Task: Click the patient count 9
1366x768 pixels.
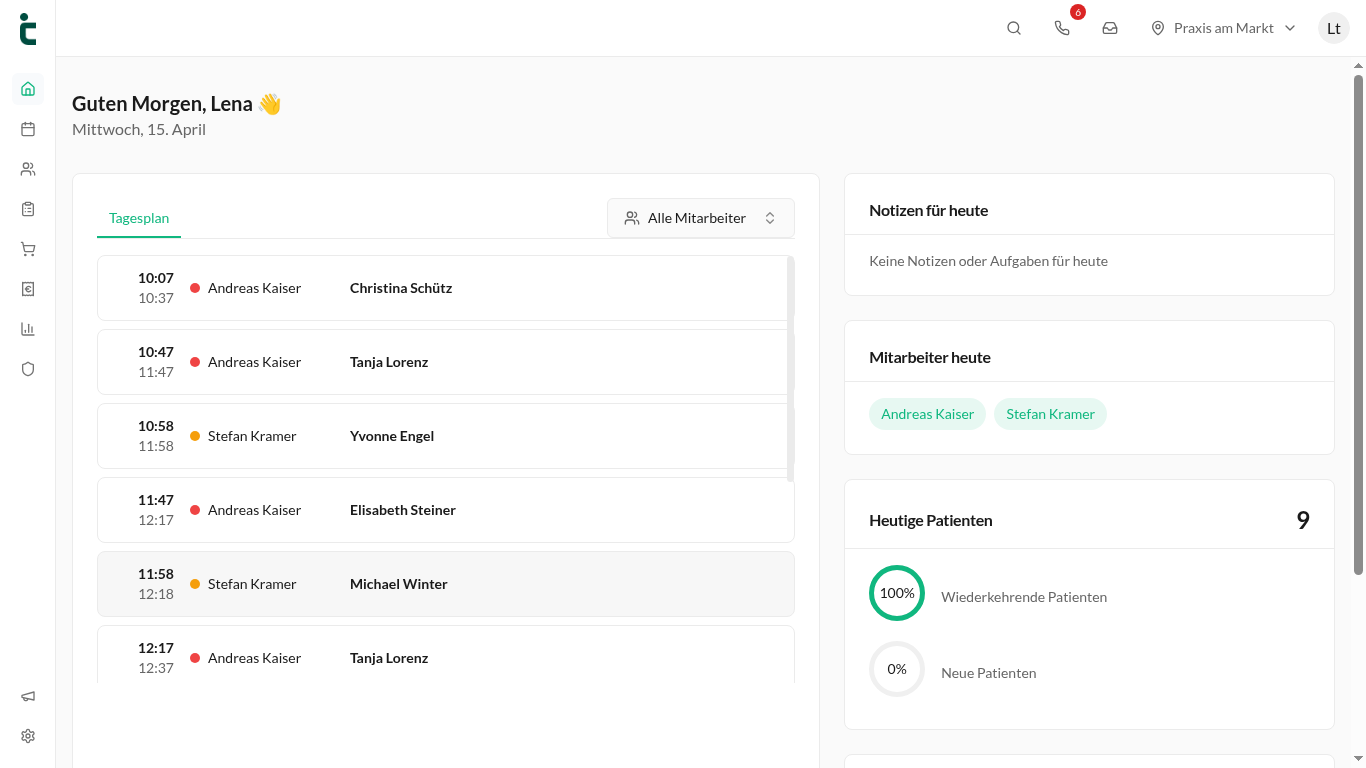Action: coord(1303,520)
